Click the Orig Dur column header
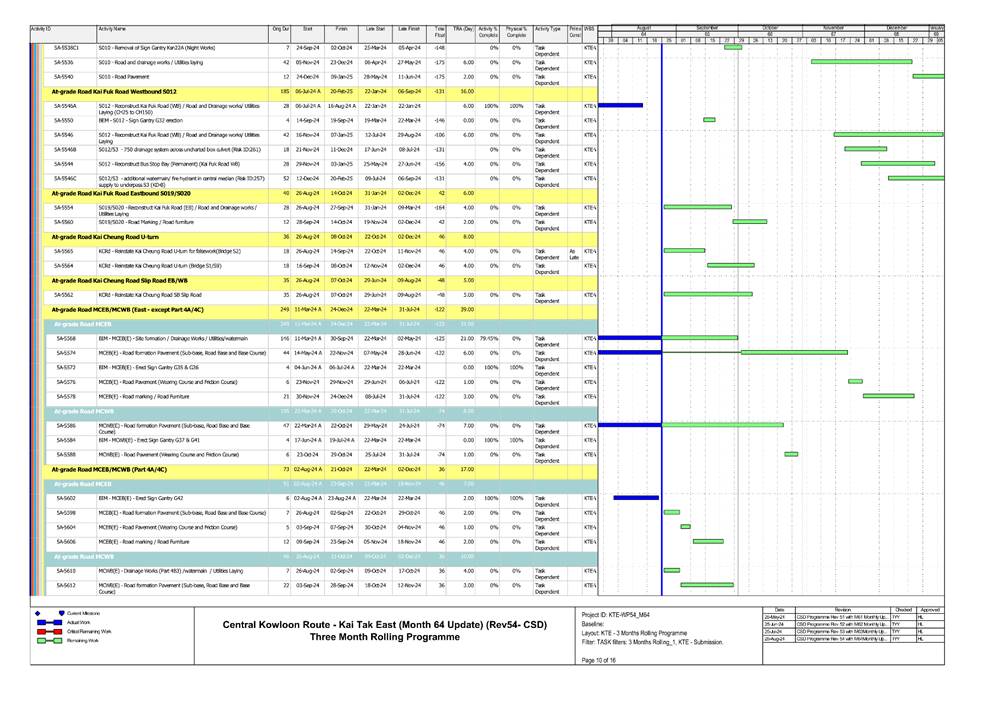Screen dimensions: 1001x708 (281, 31)
